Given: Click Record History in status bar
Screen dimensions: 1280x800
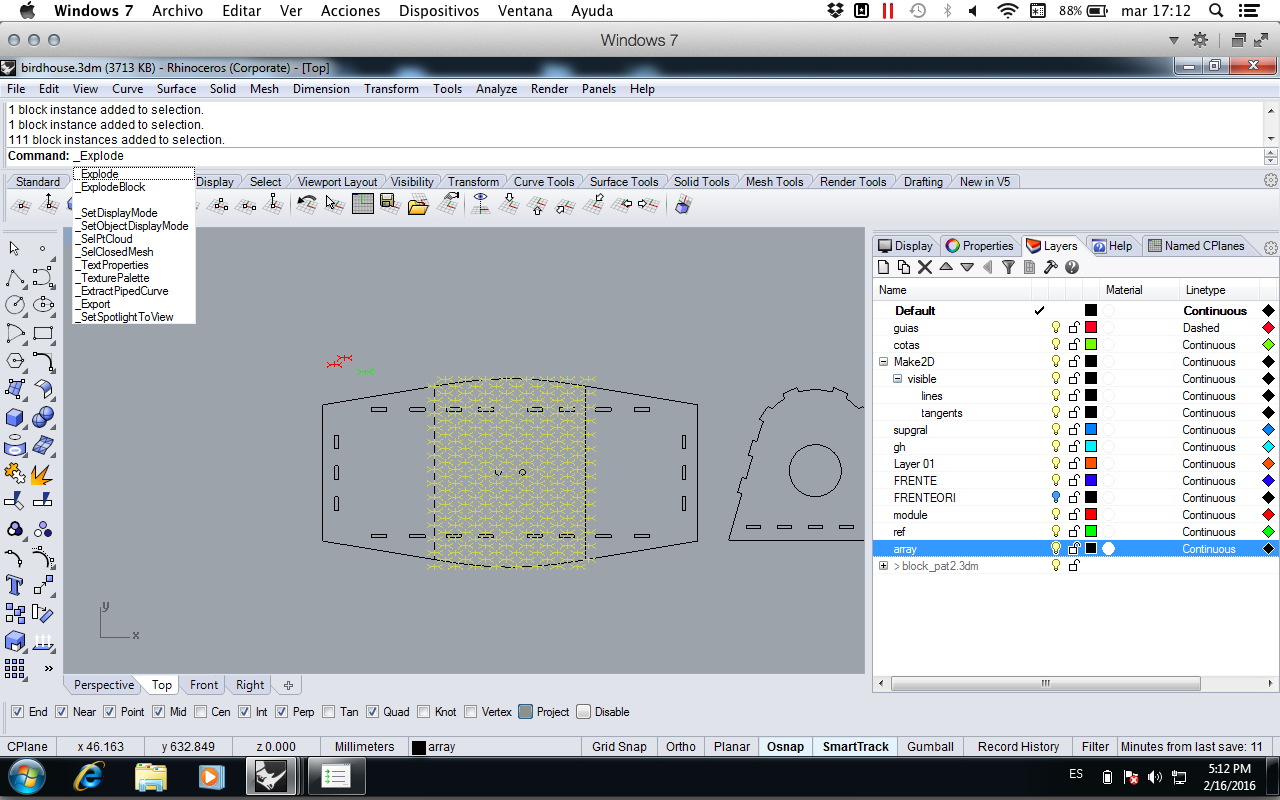Looking at the screenshot, I should pyautogui.click(x=1018, y=747).
